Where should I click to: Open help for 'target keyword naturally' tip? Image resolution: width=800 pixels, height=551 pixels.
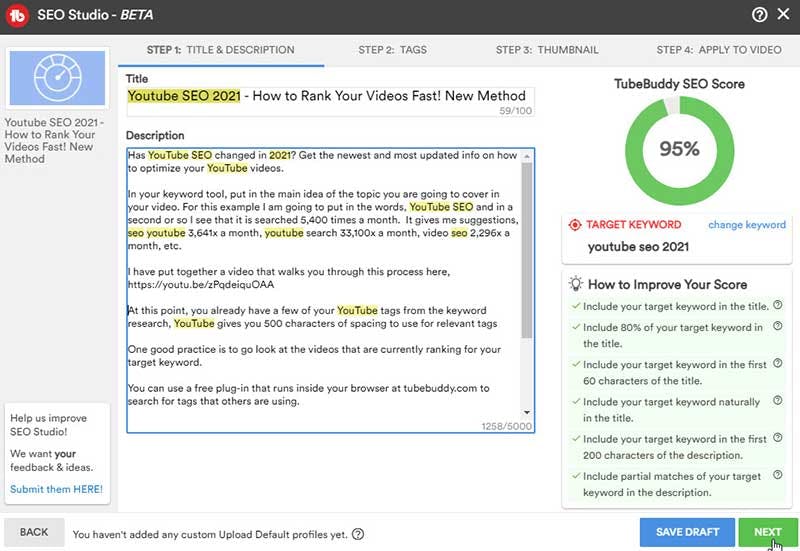[x=777, y=402]
